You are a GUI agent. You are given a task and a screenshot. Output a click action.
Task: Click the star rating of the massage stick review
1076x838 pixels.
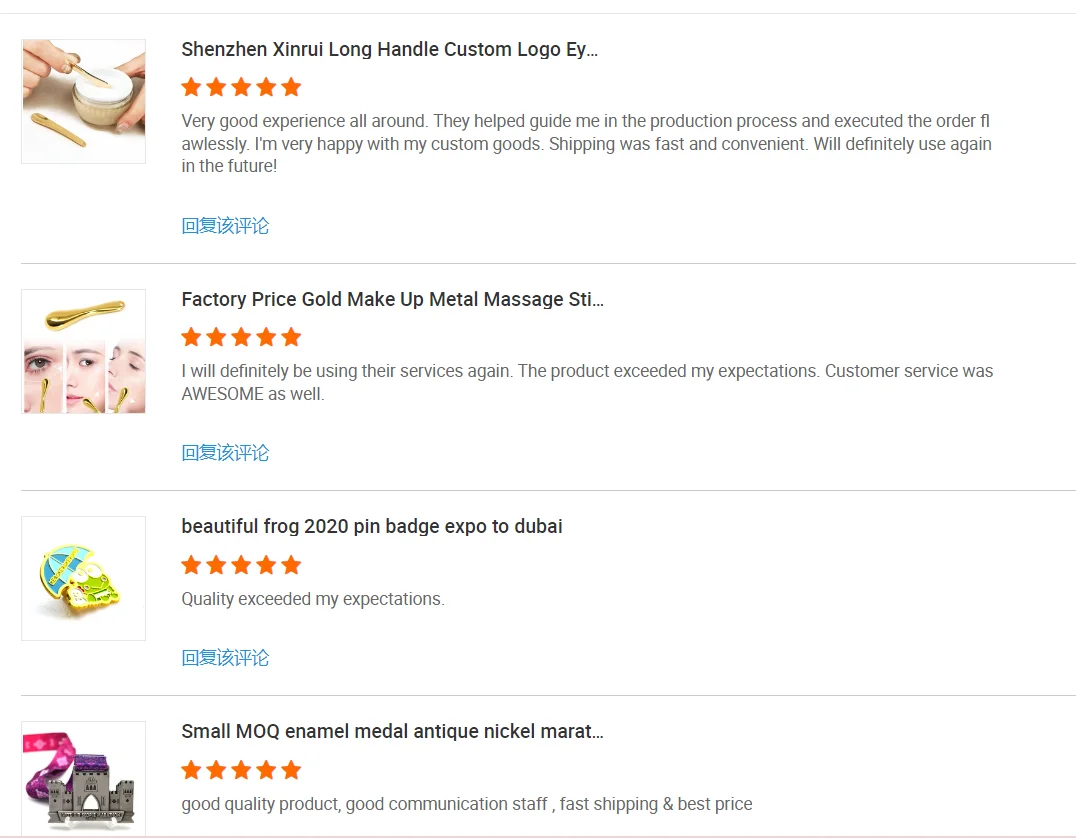pos(241,337)
